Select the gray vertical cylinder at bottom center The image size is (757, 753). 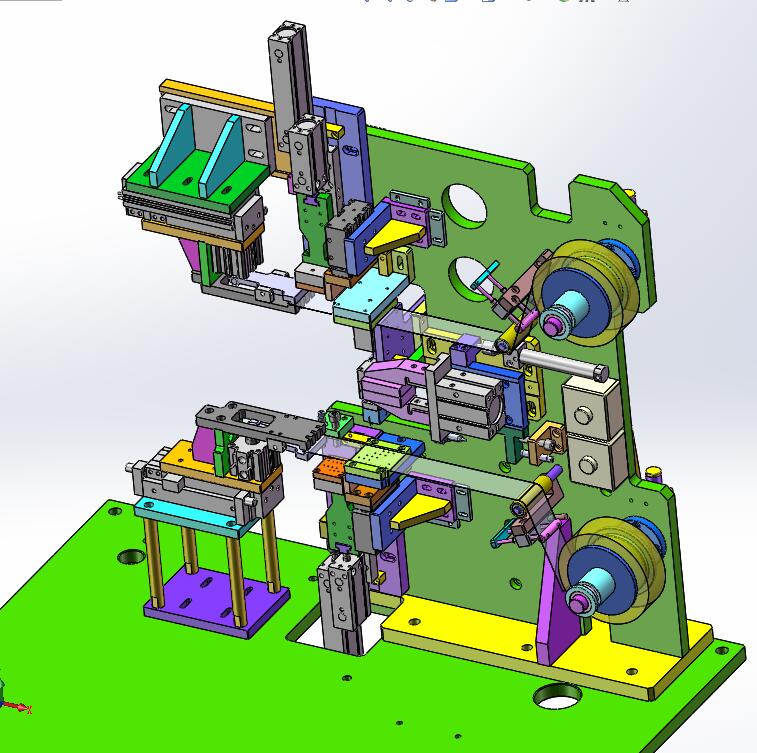click(342, 603)
